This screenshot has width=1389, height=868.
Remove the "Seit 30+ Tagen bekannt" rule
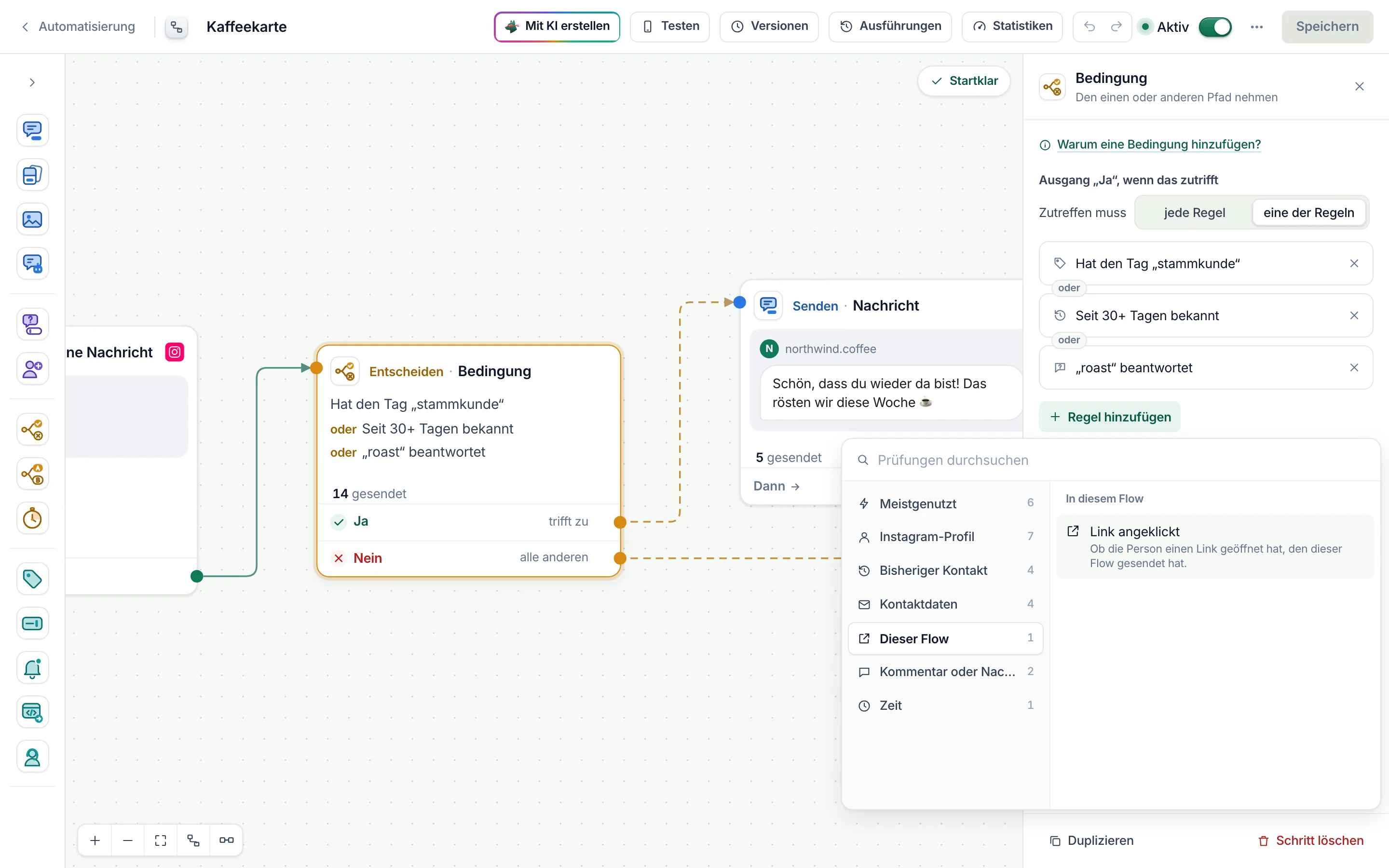(x=1354, y=316)
